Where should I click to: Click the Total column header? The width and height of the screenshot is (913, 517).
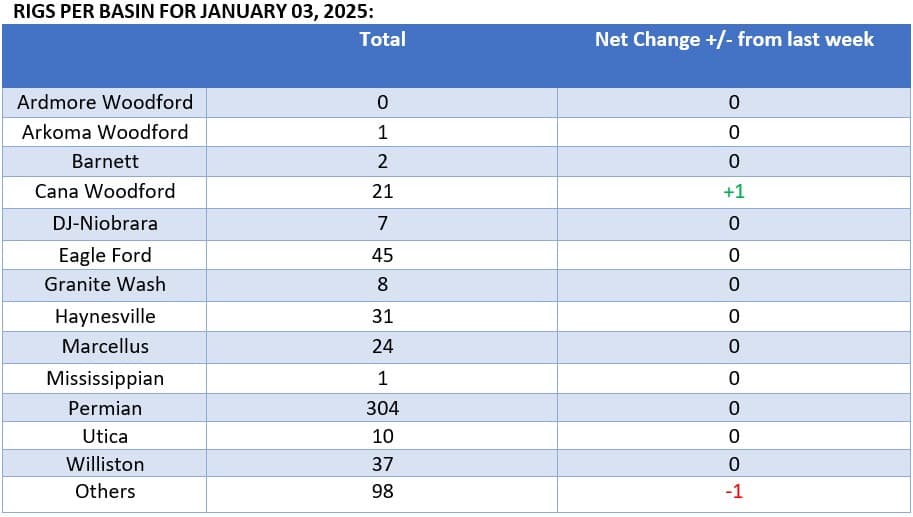(382, 40)
